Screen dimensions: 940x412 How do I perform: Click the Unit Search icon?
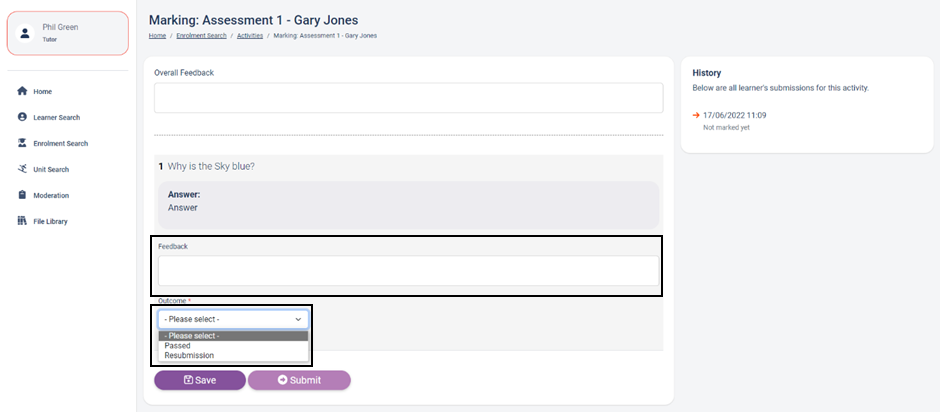point(22,169)
